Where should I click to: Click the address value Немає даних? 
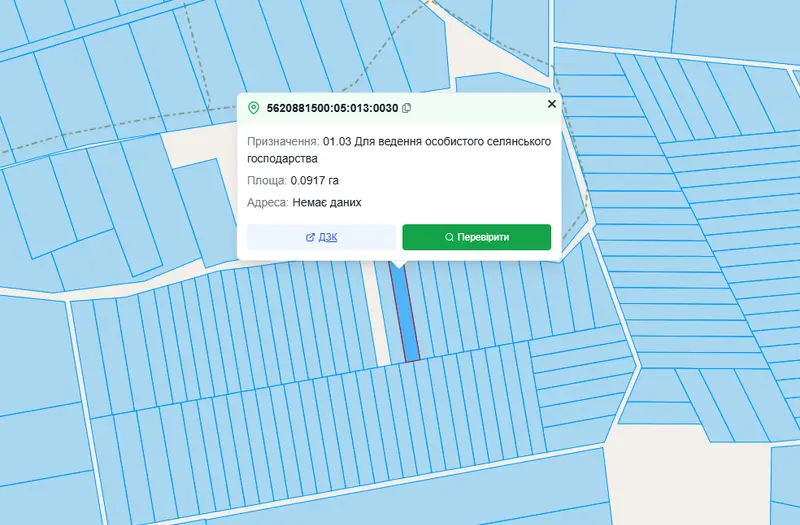tap(327, 203)
